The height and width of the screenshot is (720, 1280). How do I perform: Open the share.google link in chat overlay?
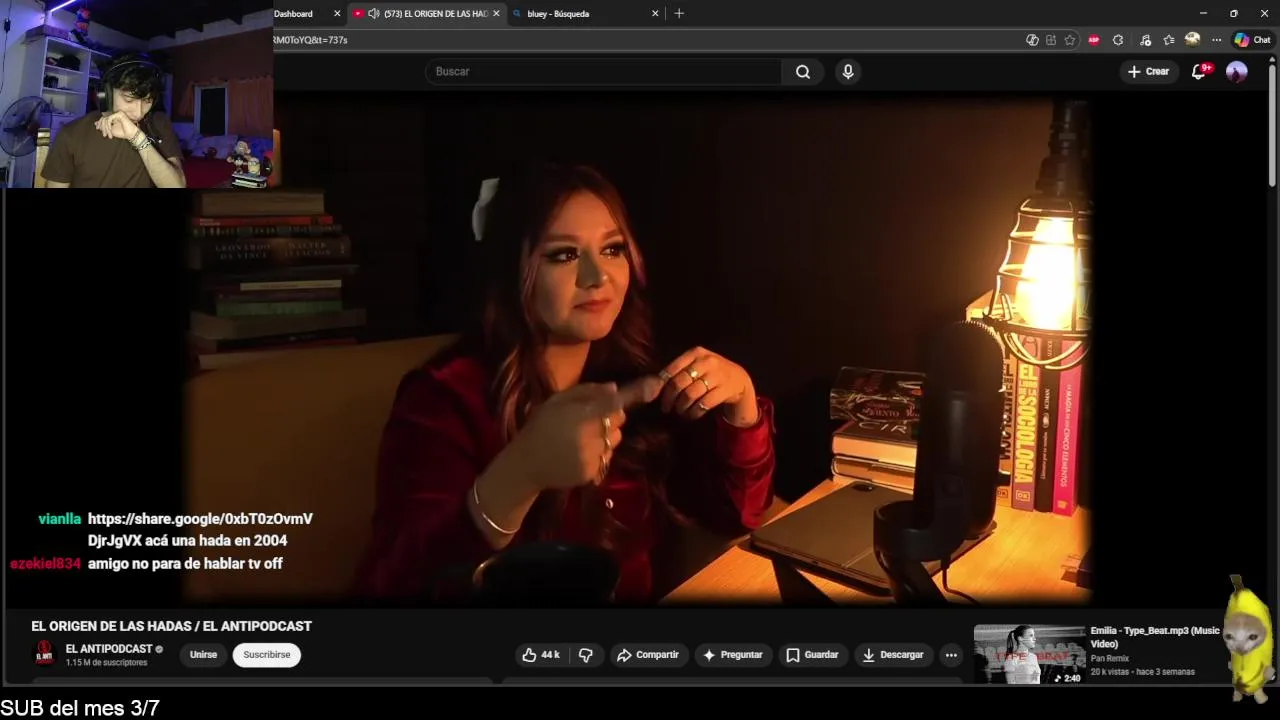[200, 519]
